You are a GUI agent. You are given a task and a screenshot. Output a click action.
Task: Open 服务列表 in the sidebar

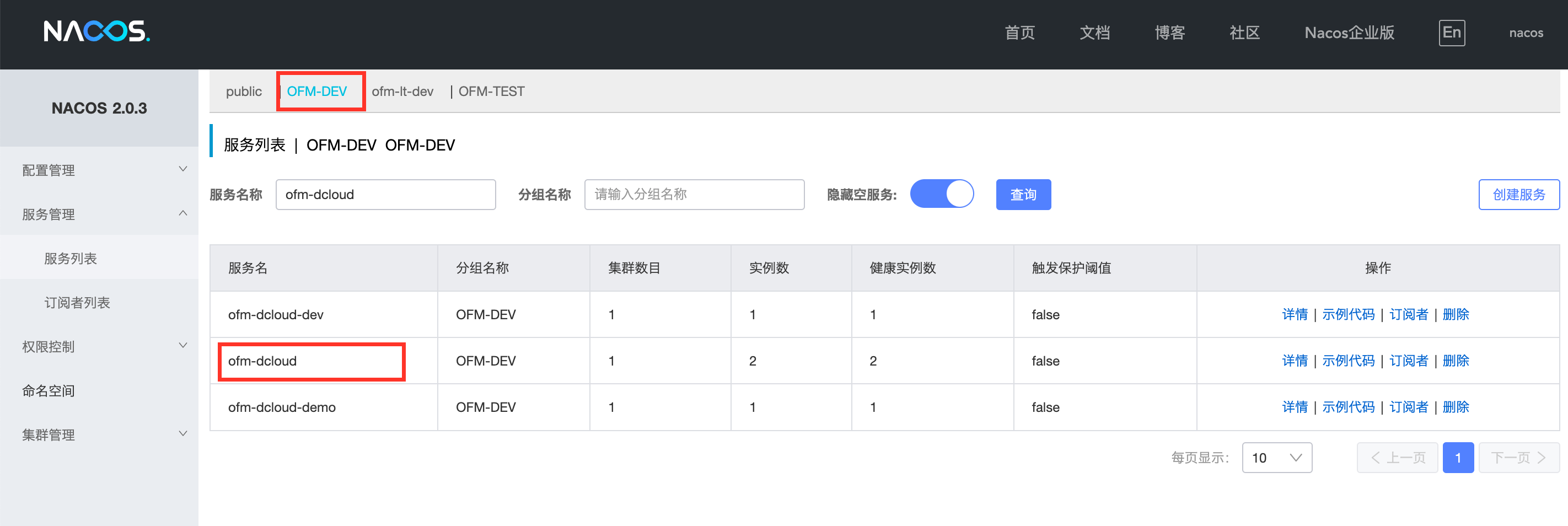tap(99, 258)
